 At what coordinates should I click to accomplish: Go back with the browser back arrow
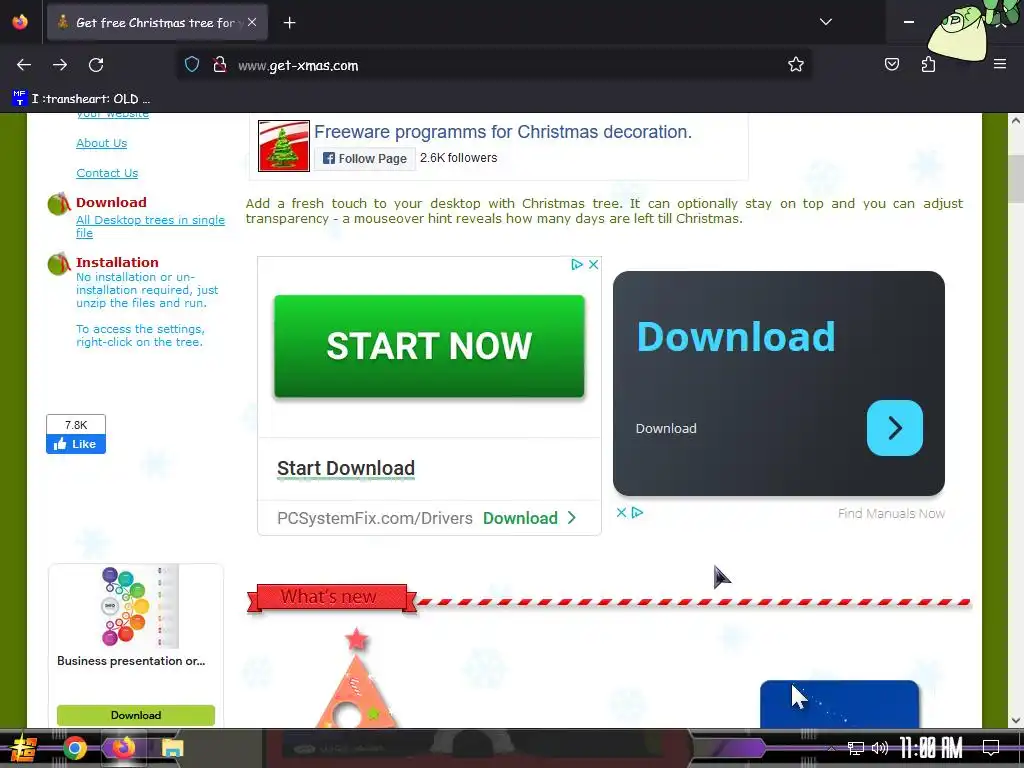[x=24, y=65]
